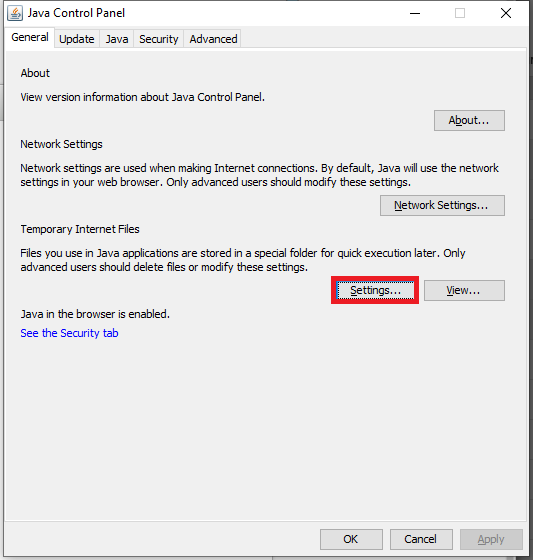Go to the Advanced tab

[x=213, y=39]
